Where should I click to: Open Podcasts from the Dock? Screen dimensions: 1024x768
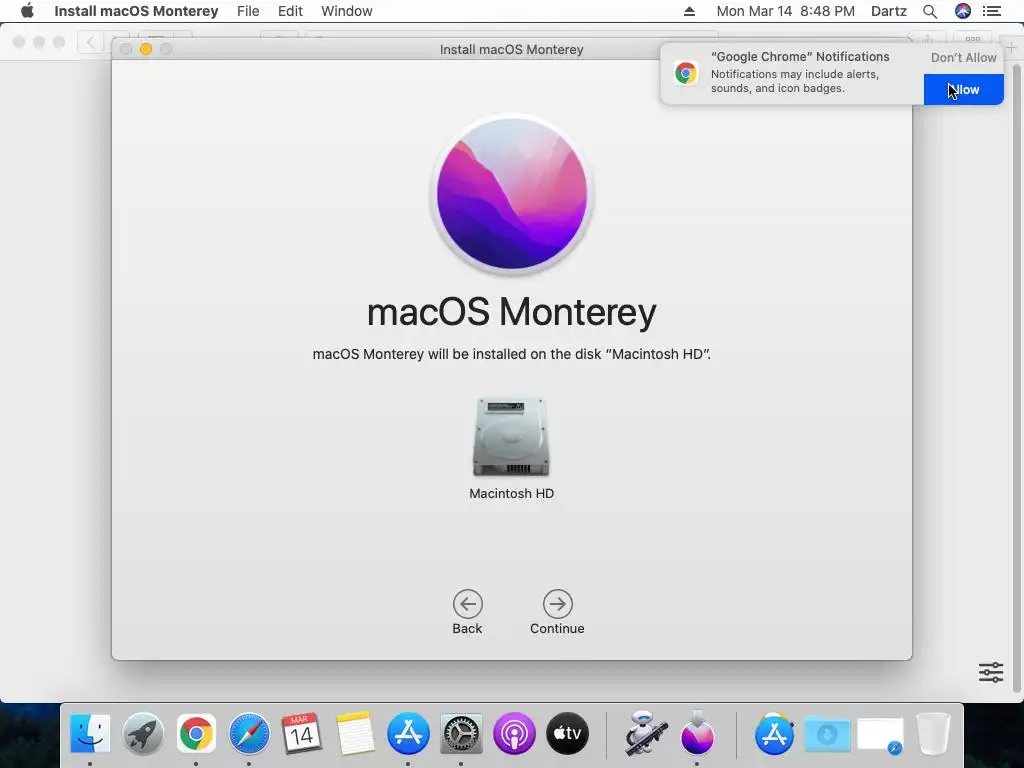(x=514, y=733)
